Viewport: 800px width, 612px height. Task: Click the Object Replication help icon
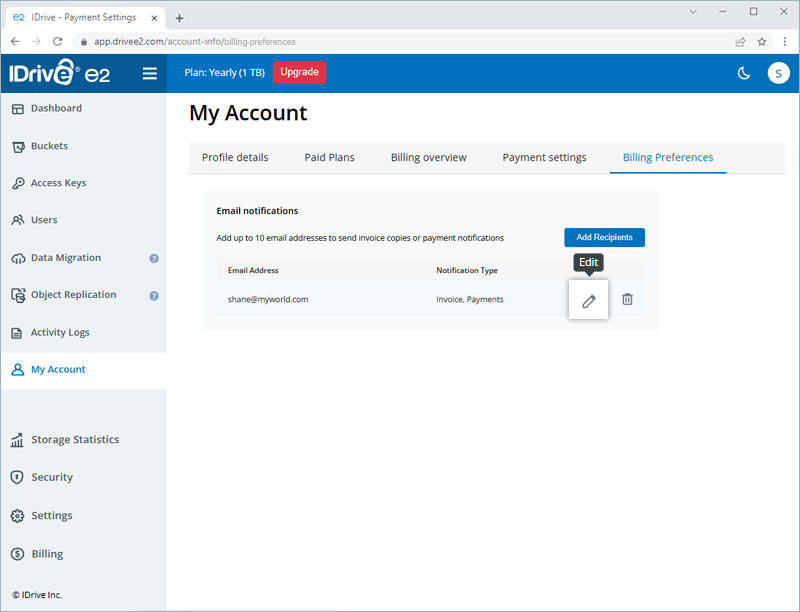click(154, 295)
